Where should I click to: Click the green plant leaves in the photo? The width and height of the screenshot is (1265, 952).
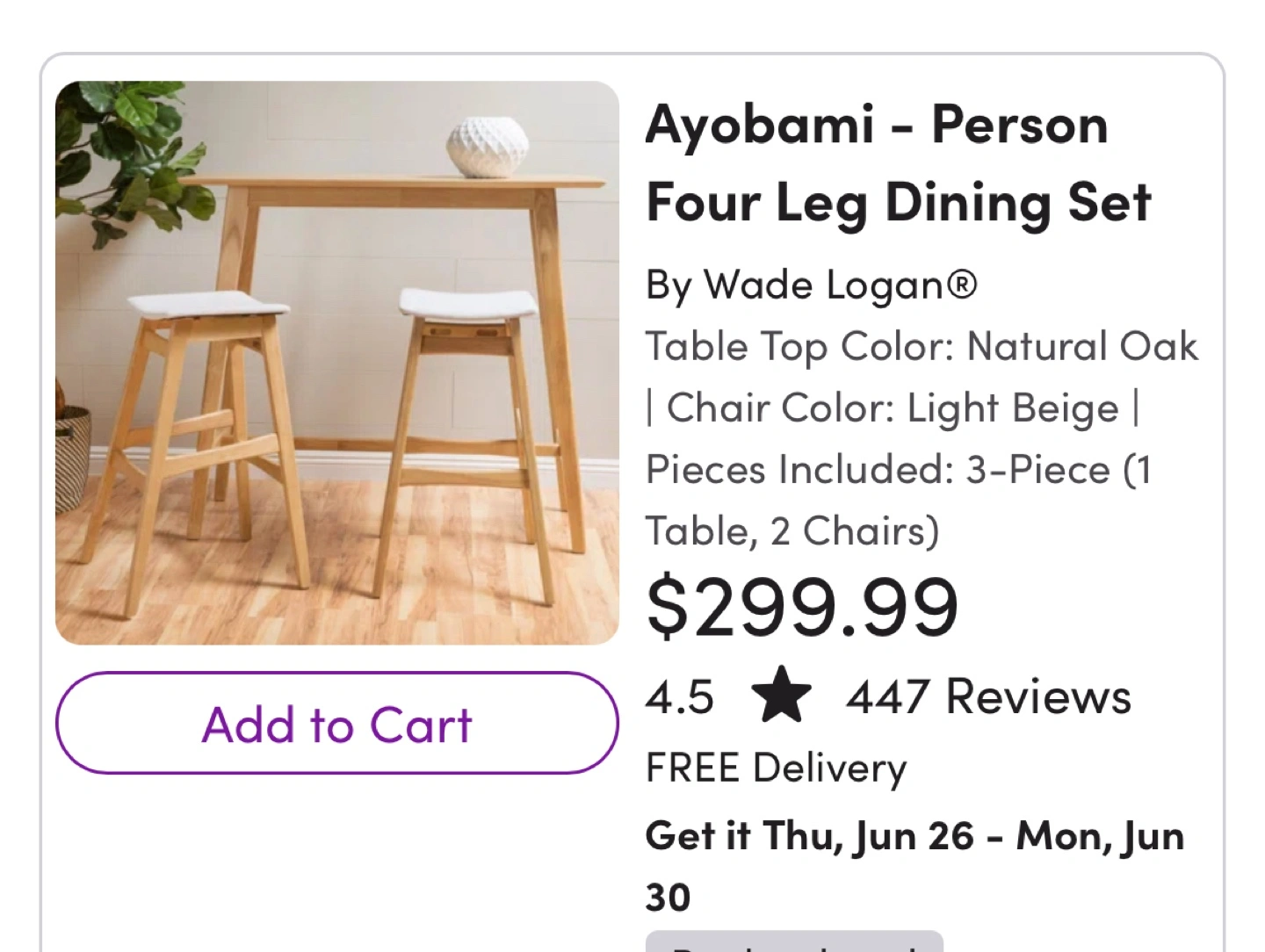[x=123, y=164]
